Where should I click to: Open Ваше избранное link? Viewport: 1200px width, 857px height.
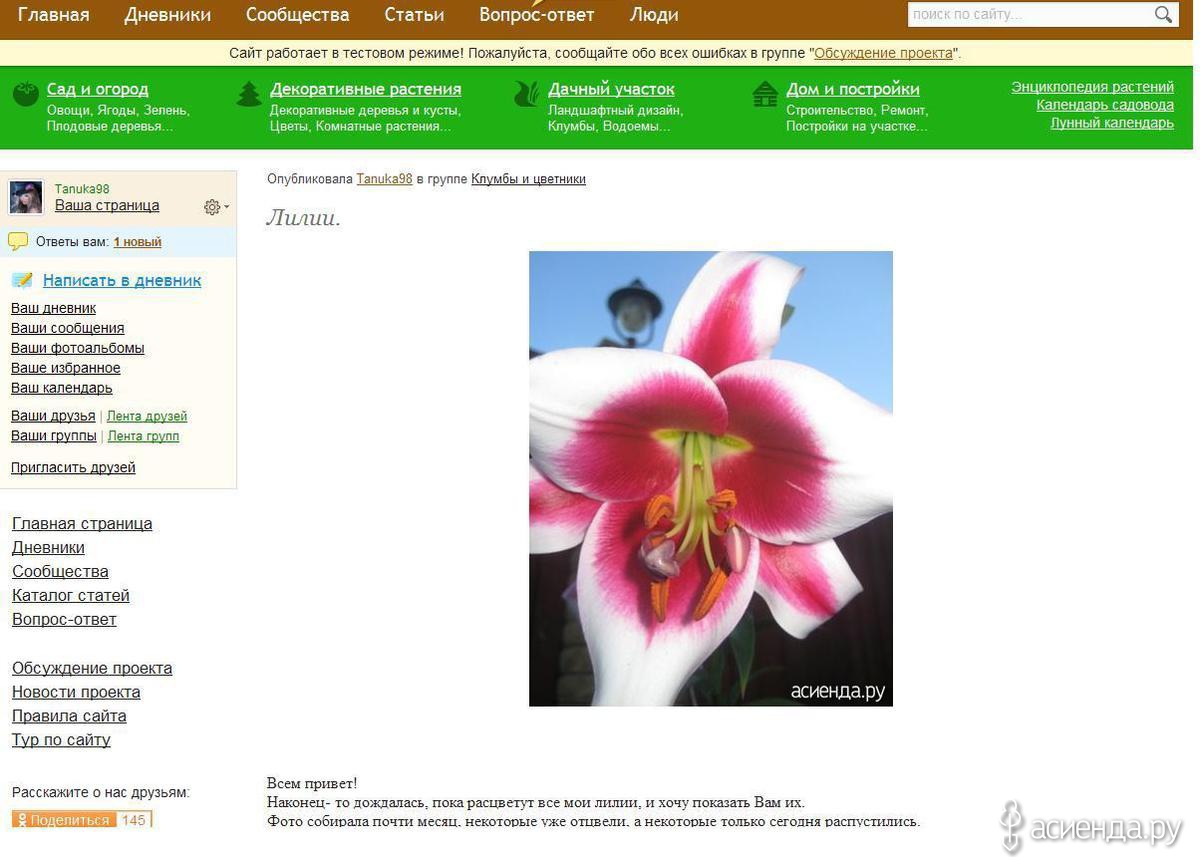[66, 368]
